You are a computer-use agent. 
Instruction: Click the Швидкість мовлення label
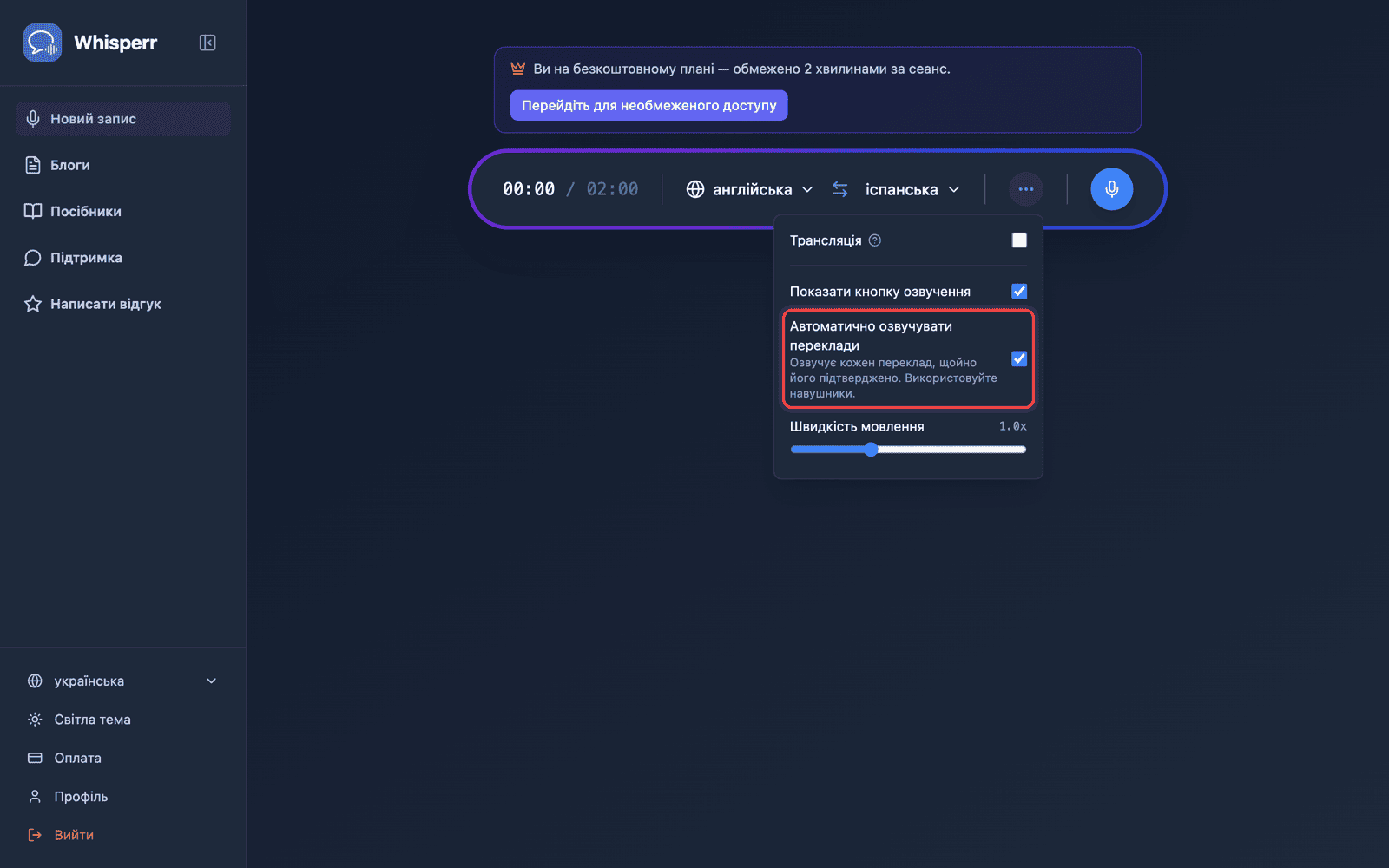(857, 426)
